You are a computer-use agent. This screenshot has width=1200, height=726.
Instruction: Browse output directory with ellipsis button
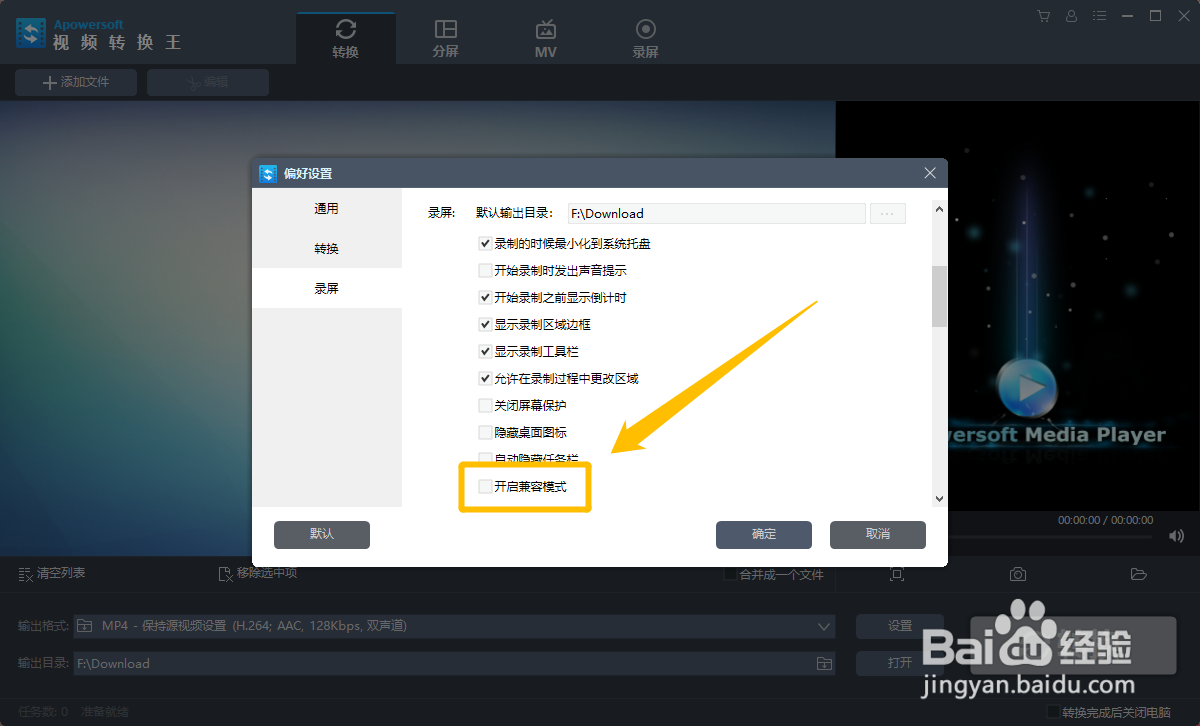click(x=888, y=213)
